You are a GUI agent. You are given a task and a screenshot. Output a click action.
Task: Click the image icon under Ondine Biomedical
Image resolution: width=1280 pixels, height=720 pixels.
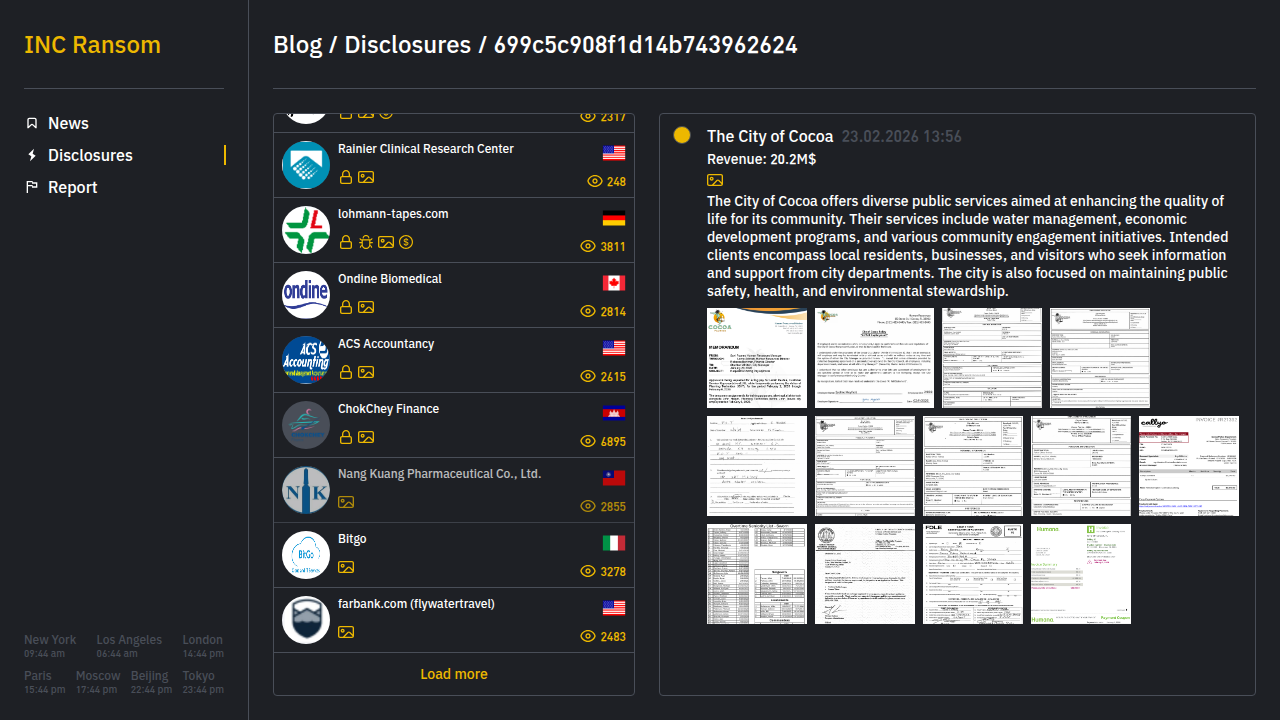pos(366,307)
